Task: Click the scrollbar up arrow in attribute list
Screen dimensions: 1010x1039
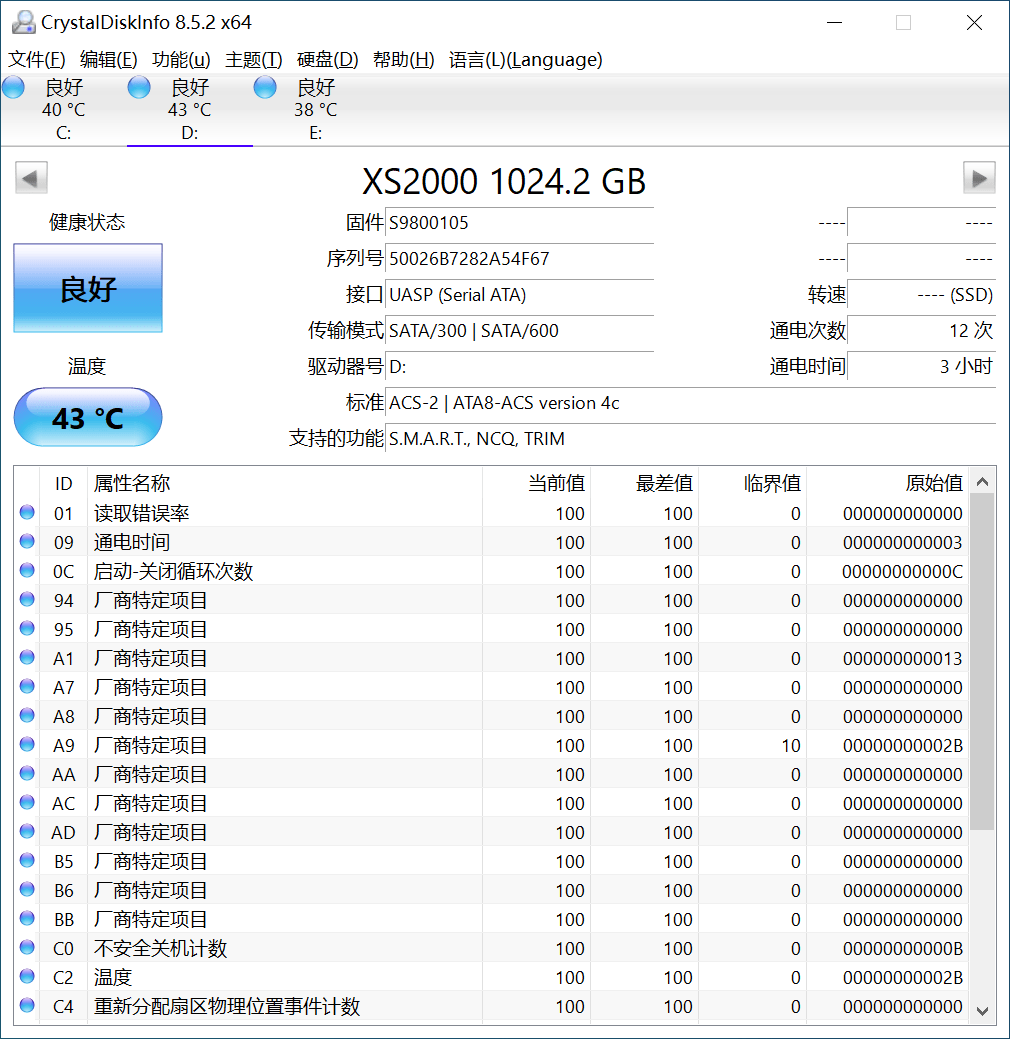Action: pos(982,482)
